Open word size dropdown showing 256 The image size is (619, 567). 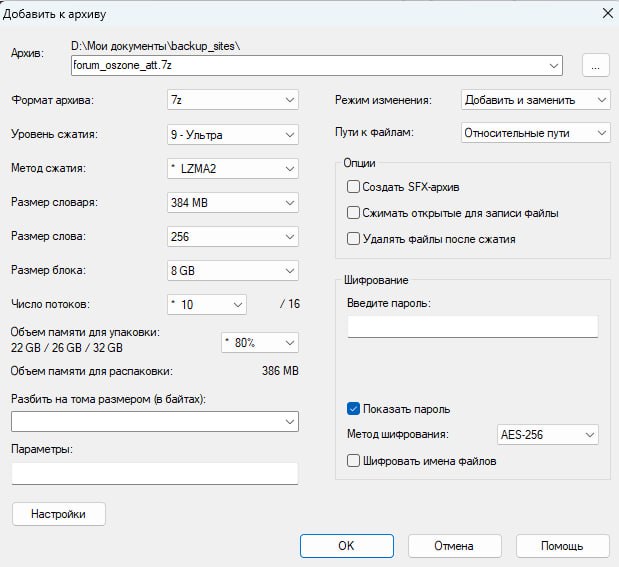233,237
